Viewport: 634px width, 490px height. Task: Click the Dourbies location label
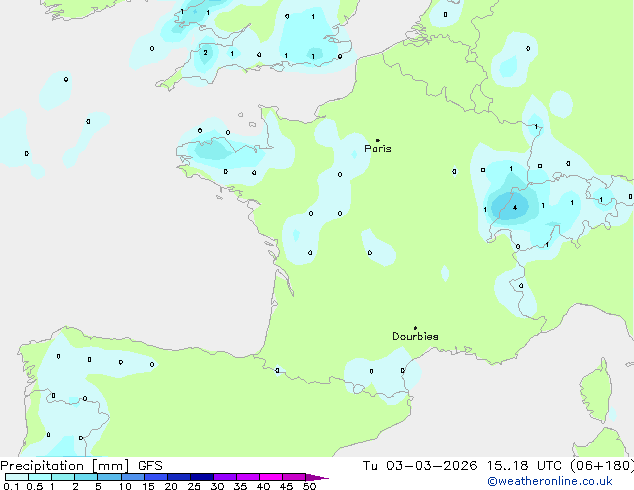(x=415, y=336)
